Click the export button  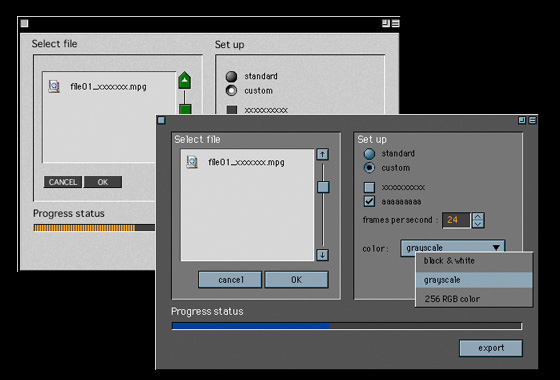tap(491, 348)
